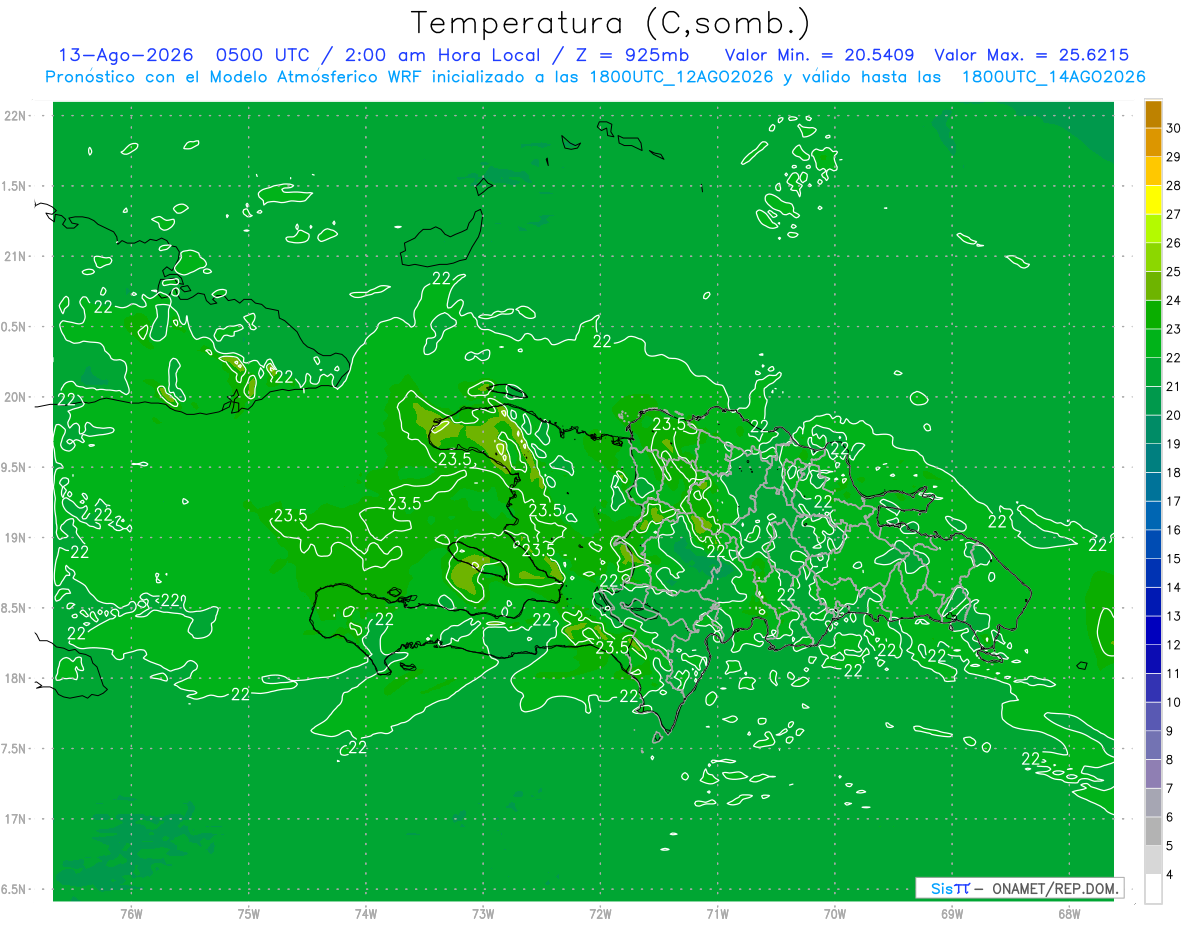Click the '18N' latitude axis label
This screenshot has width=1200, height=927.
[17, 678]
